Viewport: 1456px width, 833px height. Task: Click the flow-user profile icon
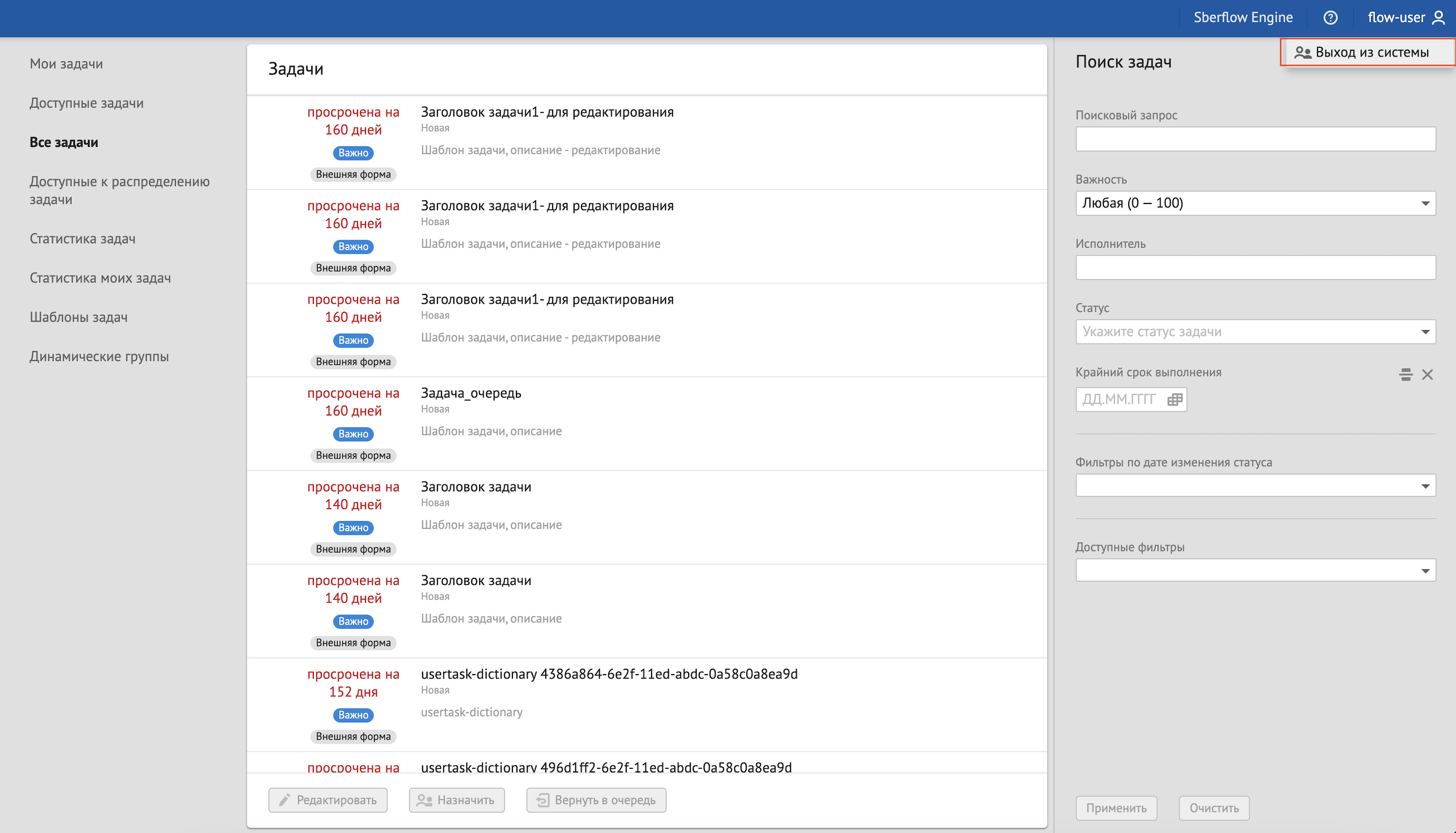point(1438,18)
